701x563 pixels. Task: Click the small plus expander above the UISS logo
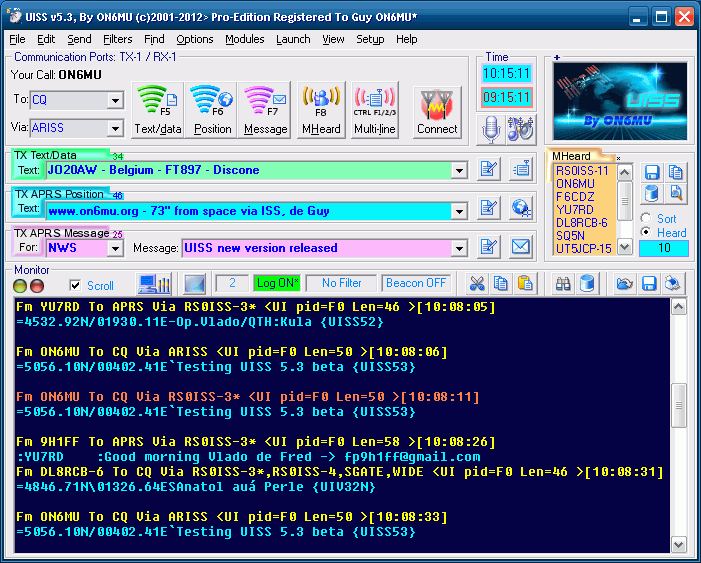[x=557, y=57]
